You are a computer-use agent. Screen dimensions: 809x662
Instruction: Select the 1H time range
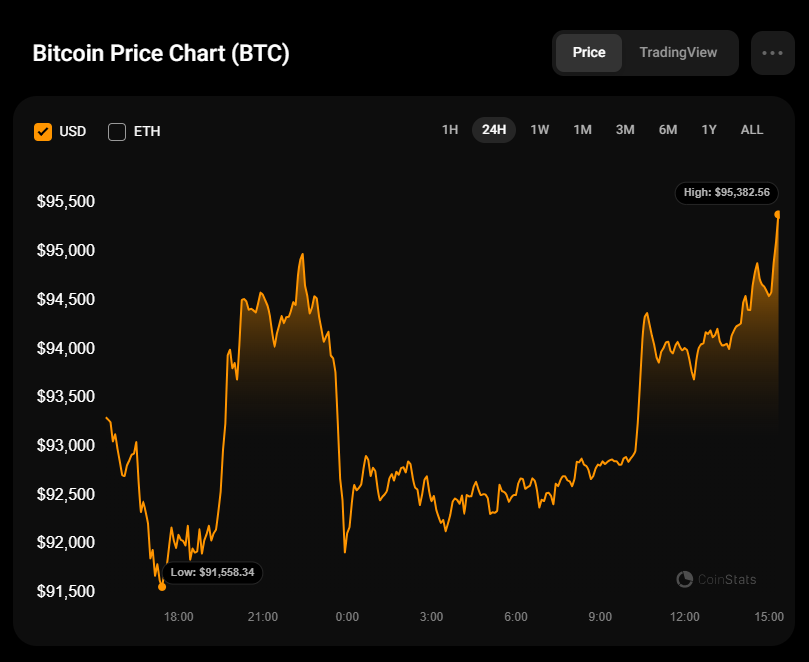coord(450,130)
